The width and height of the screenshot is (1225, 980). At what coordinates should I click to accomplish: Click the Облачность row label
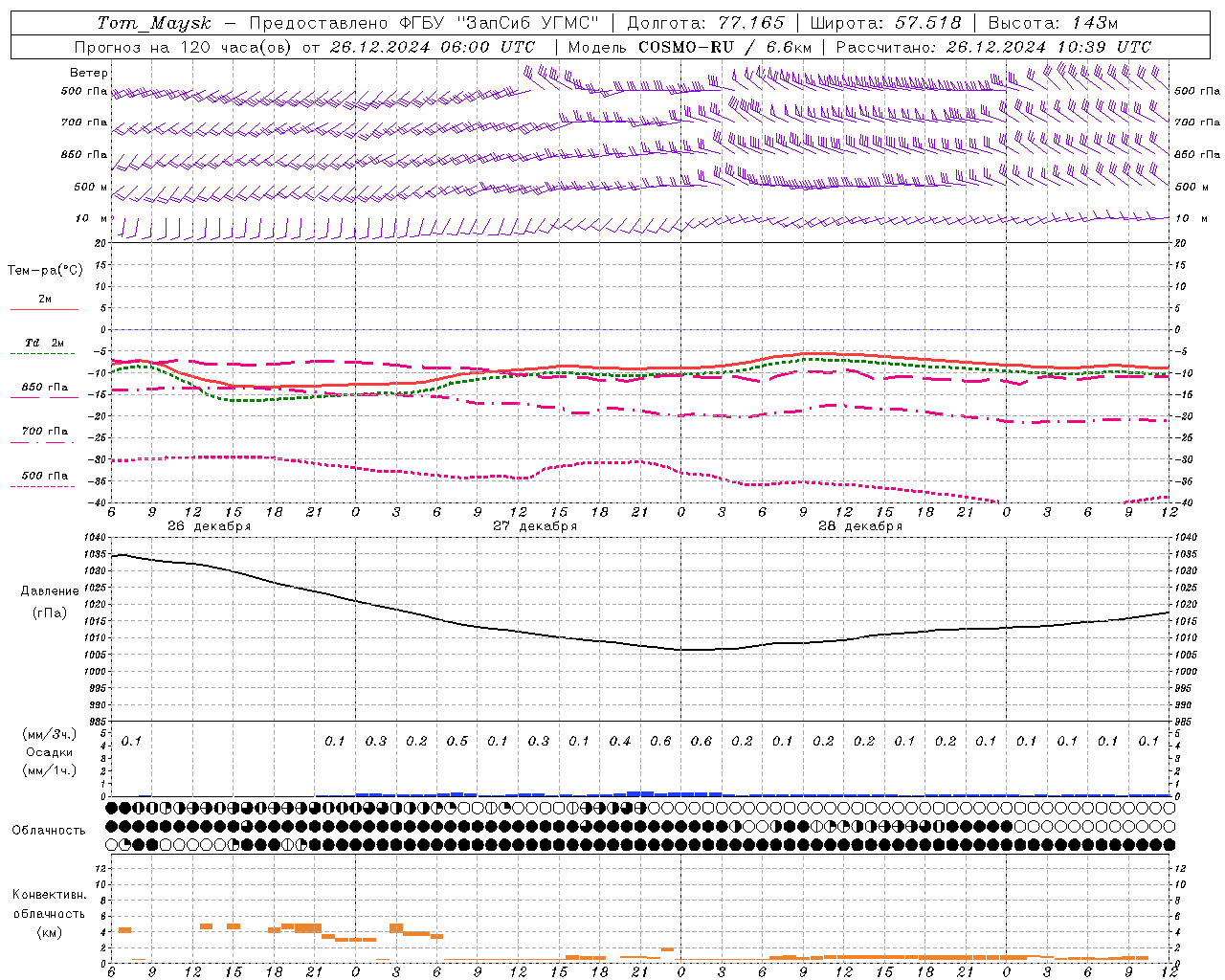(x=49, y=830)
